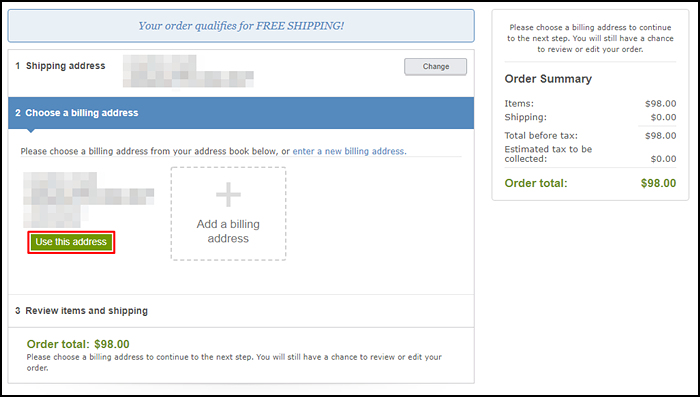Click the Total before tax line
The image size is (700, 397).
[x=590, y=136]
